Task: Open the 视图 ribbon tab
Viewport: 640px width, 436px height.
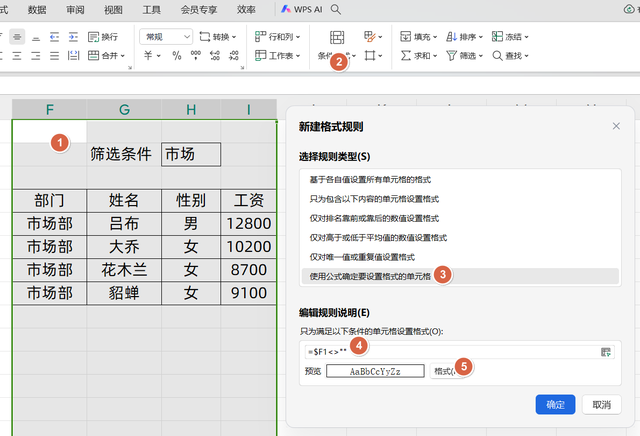Action: point(113,9)
